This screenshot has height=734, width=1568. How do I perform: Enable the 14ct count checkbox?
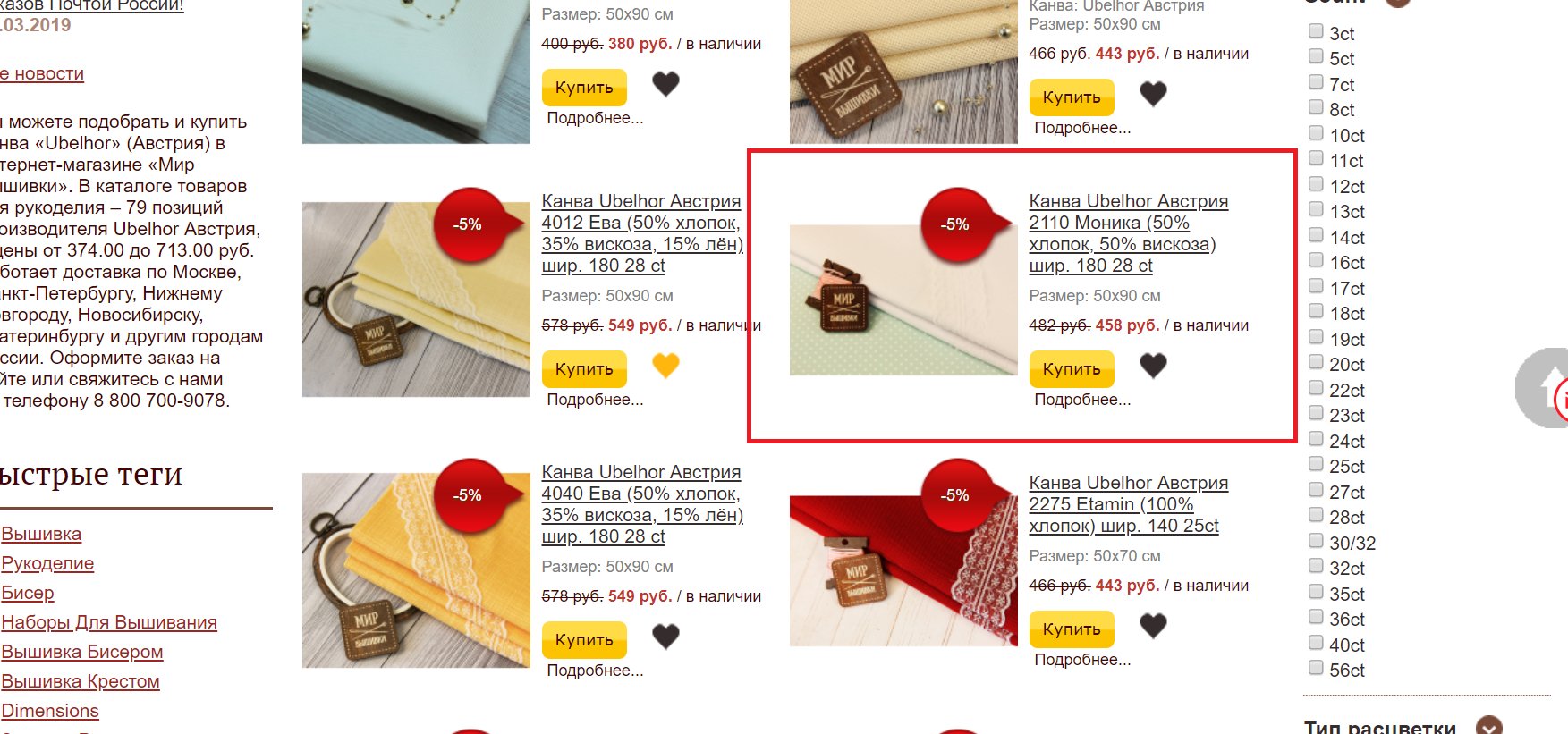click(x=1316, y=235)
